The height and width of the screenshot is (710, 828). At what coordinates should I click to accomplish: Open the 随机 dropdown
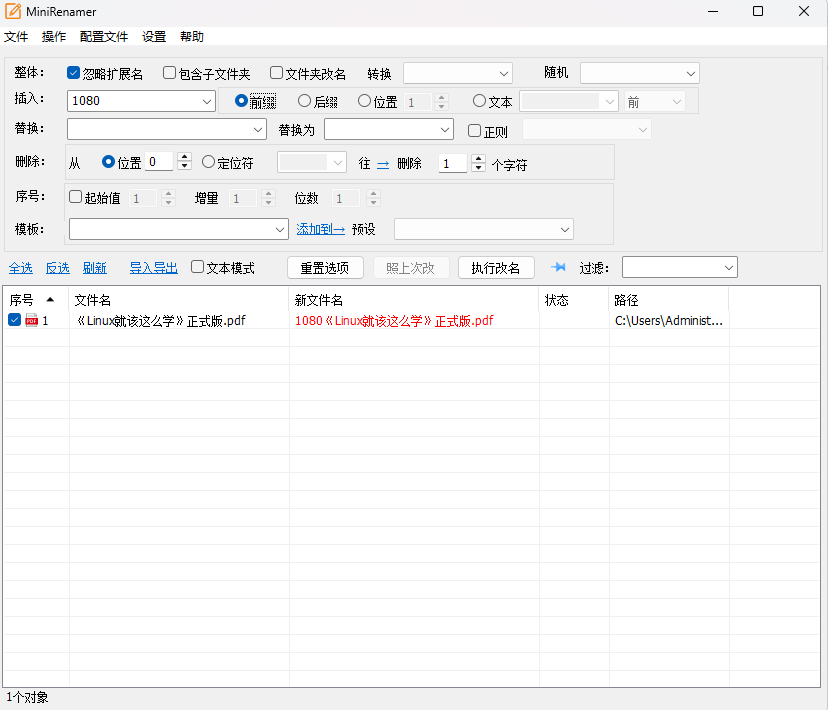(x=638, y=72)
